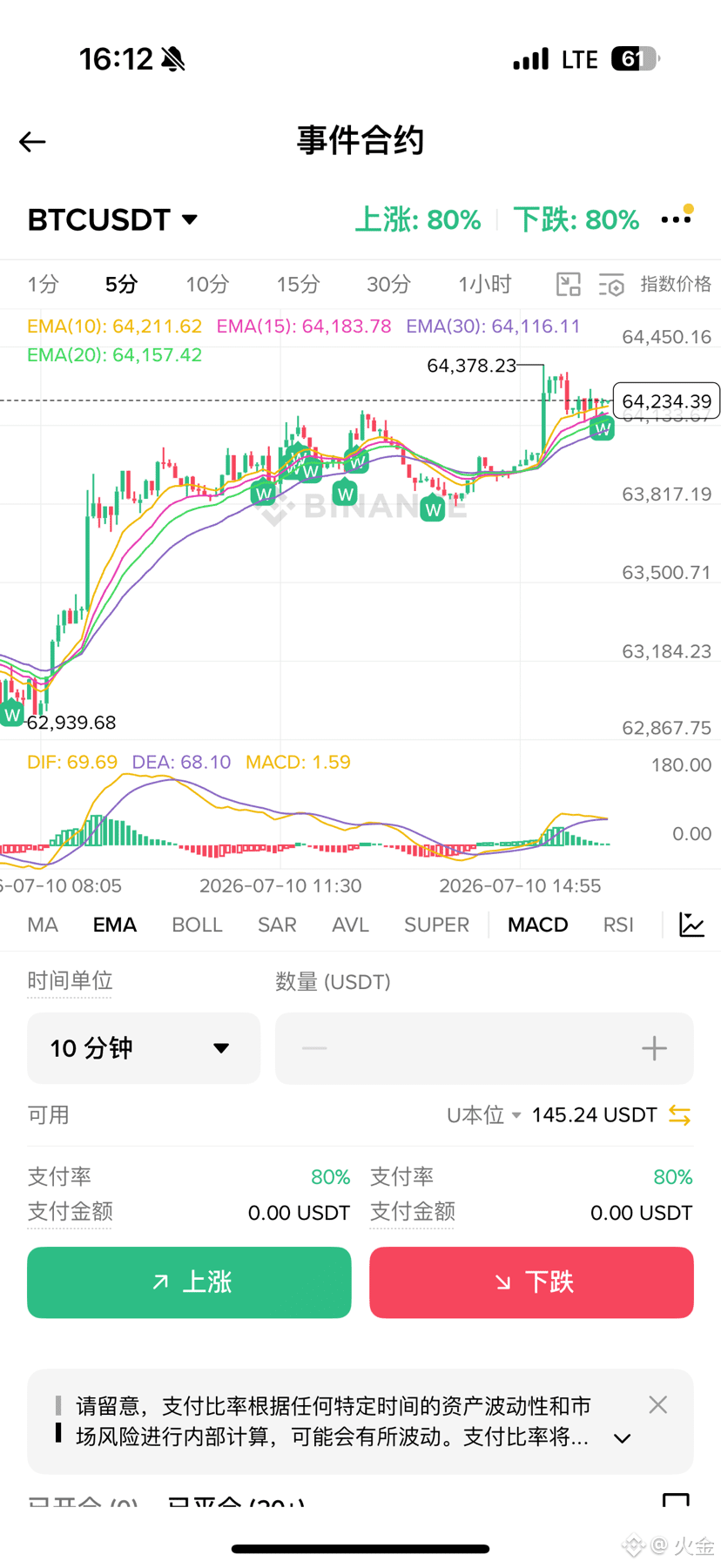Tap the red 下跌 buy-down button
This screenshot has height=1568, width=721.
531,1282
